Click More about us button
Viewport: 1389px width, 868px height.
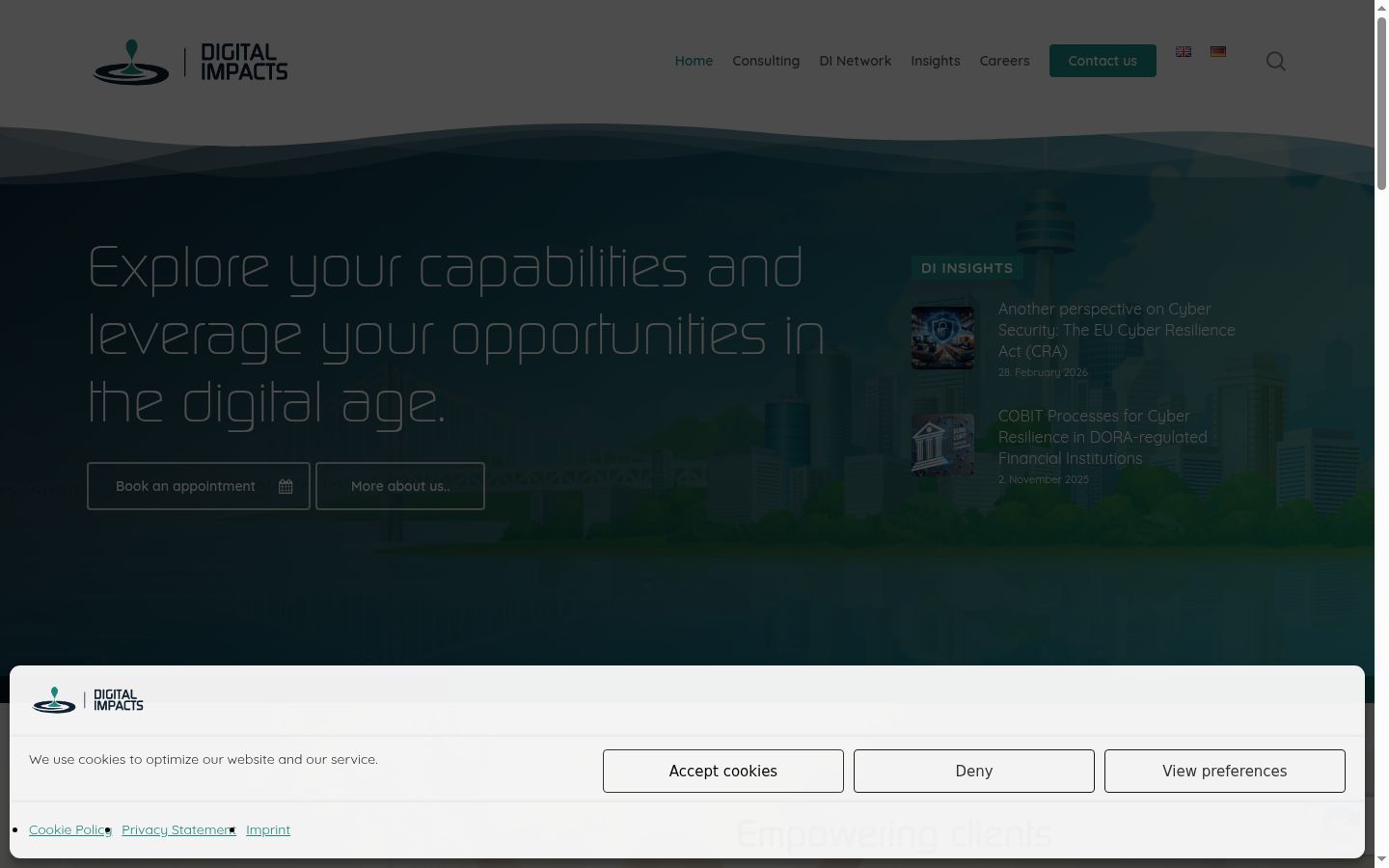400,486
